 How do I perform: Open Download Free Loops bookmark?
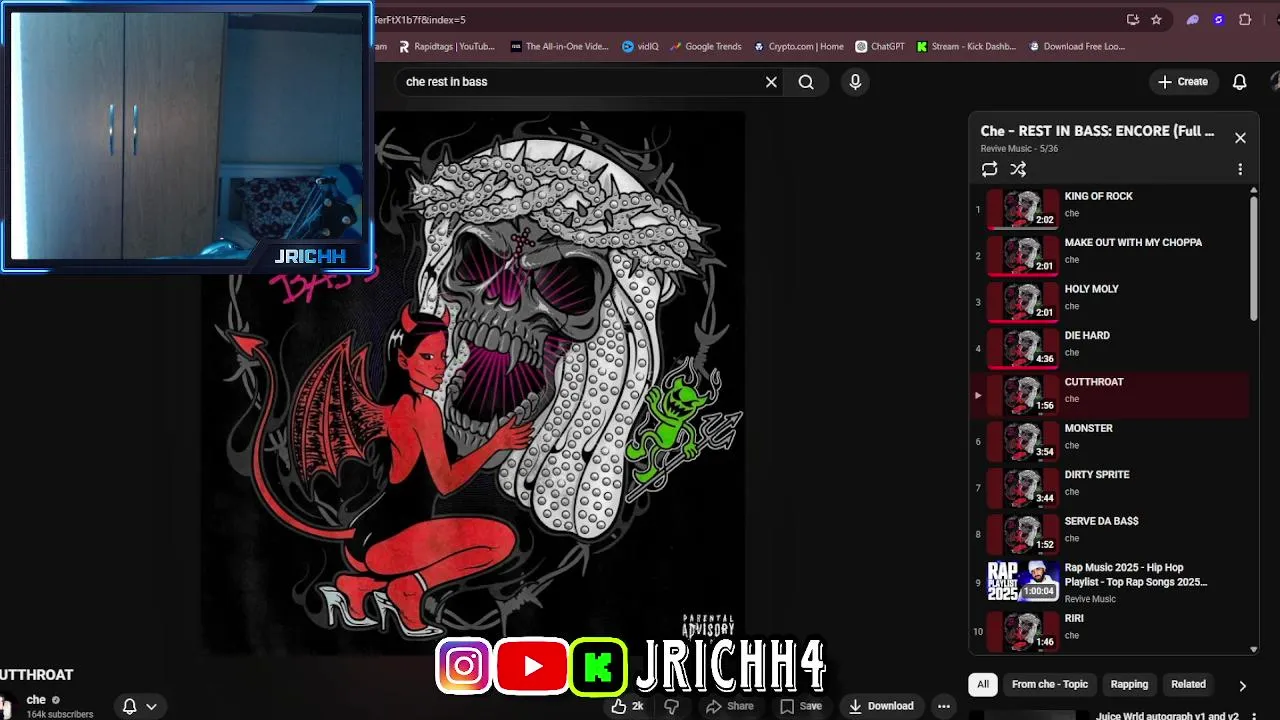click(x=1076, y=46)
